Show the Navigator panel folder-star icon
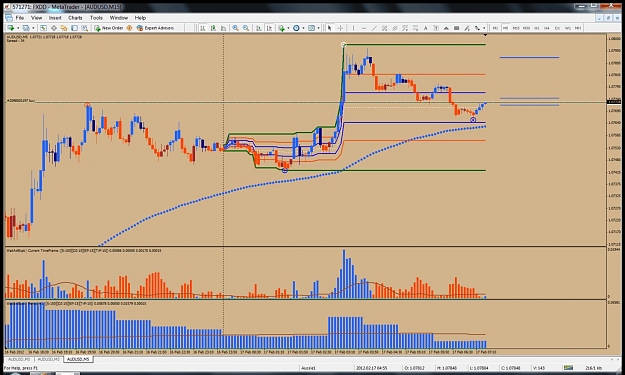Screen dimensions: 625x375 (64, 28)
